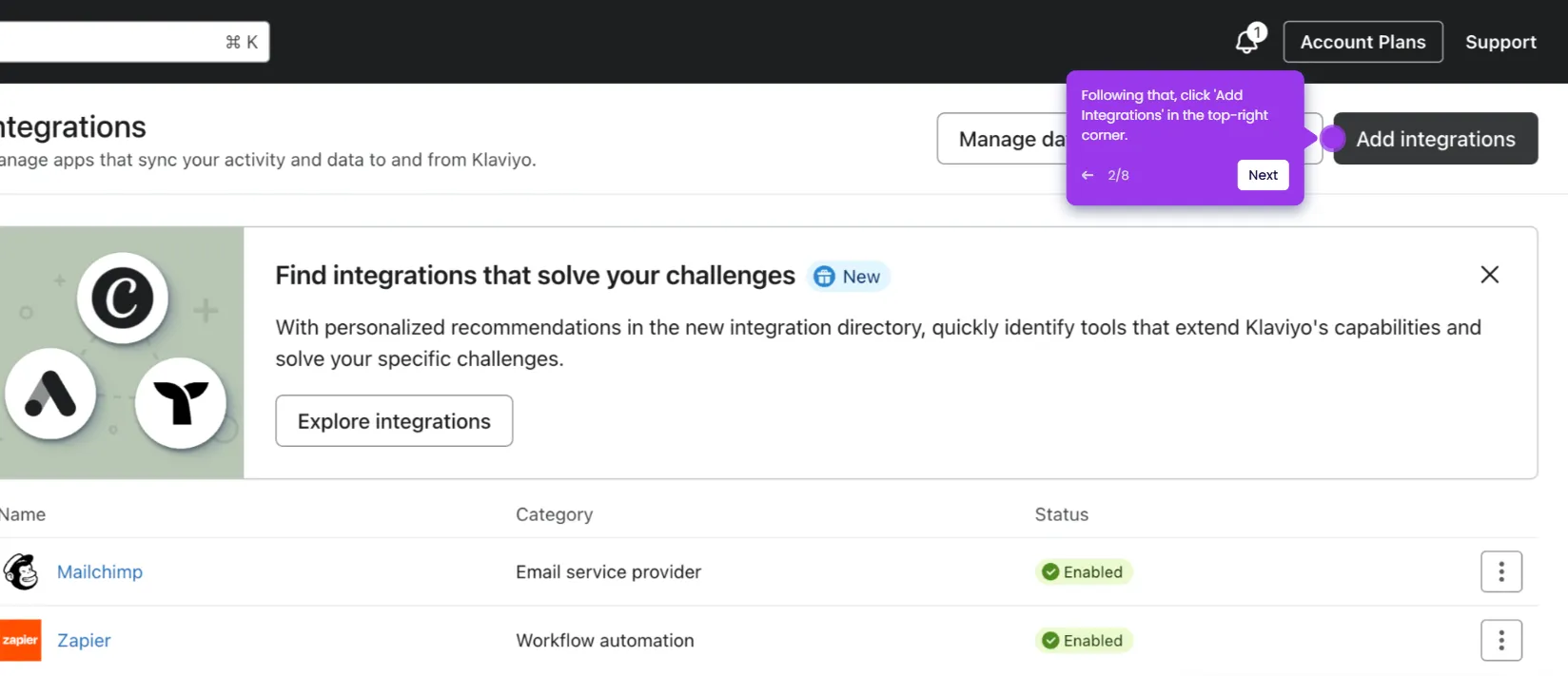Open the Mailchimp integration link
Screen dimensions: 1568x676
(100, 571)
